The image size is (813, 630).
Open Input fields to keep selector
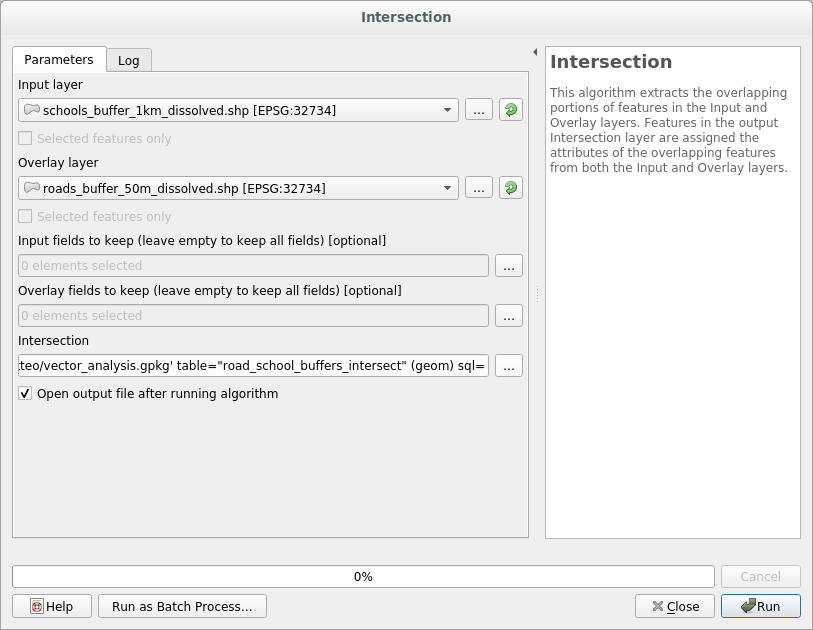509,266
